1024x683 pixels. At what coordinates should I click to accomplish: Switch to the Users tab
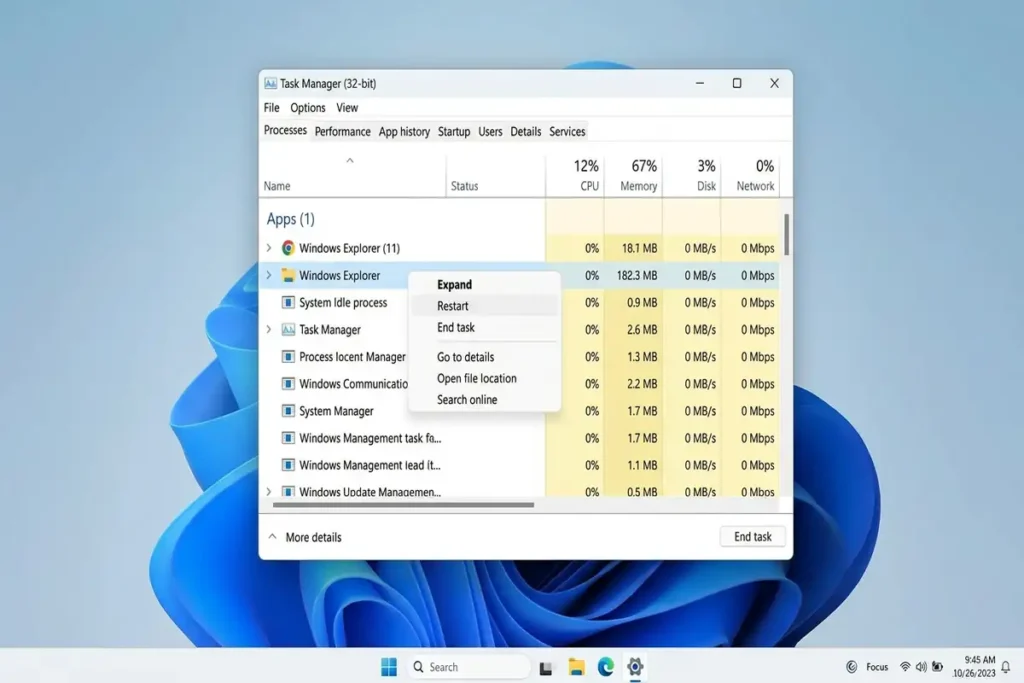490,131
